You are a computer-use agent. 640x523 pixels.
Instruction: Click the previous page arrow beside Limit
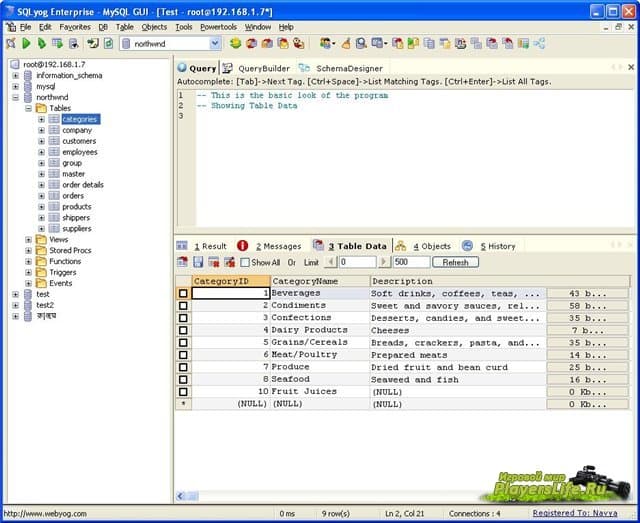(331, 262)
